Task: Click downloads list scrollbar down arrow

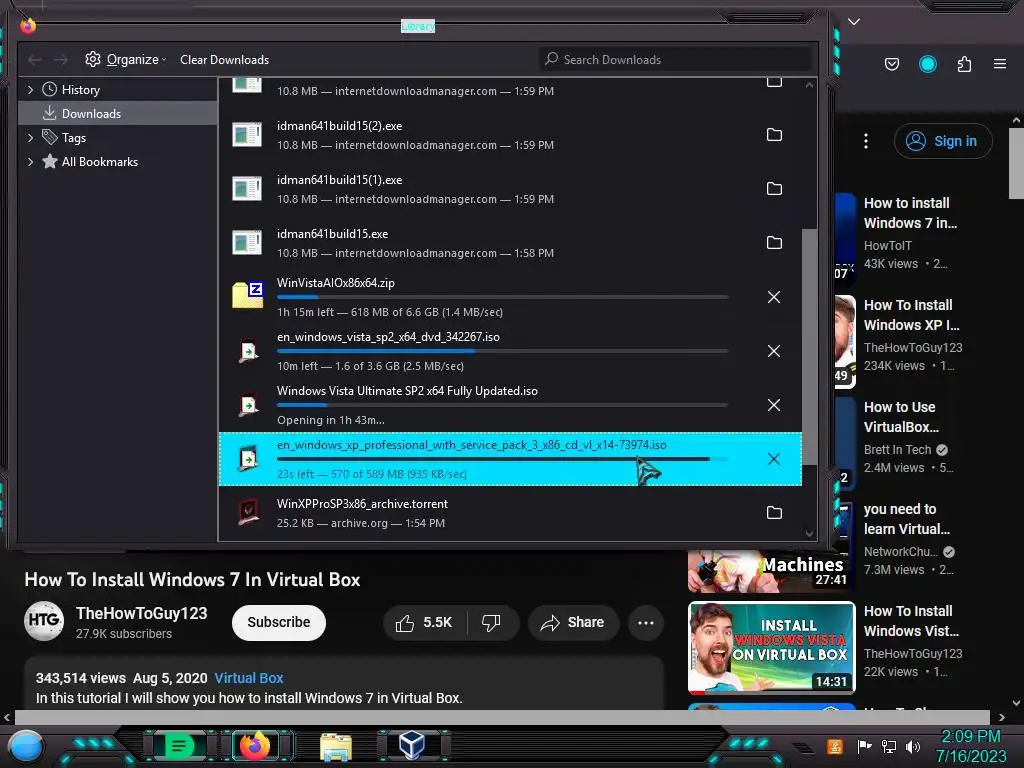Action: coord(809,534)
